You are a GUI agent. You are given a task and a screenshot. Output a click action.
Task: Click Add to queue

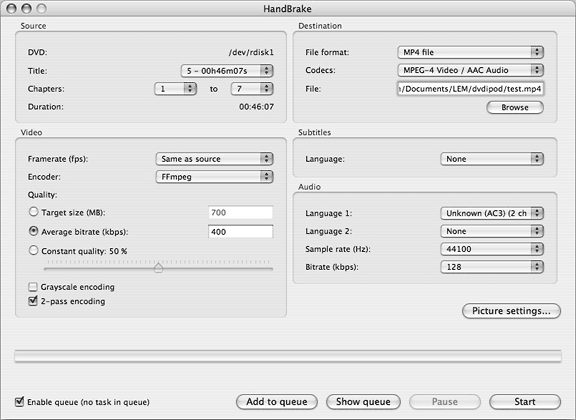277,402
